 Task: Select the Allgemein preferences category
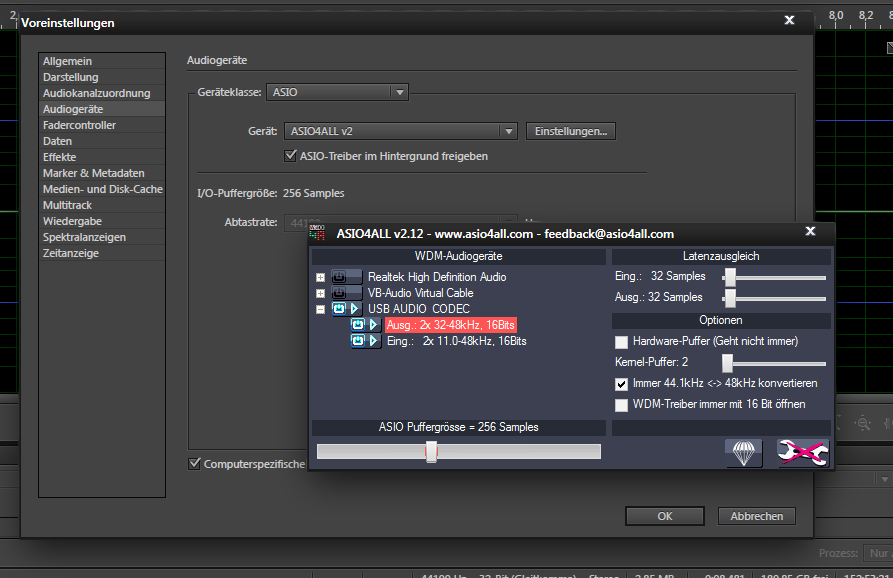(x=102, y=61)
